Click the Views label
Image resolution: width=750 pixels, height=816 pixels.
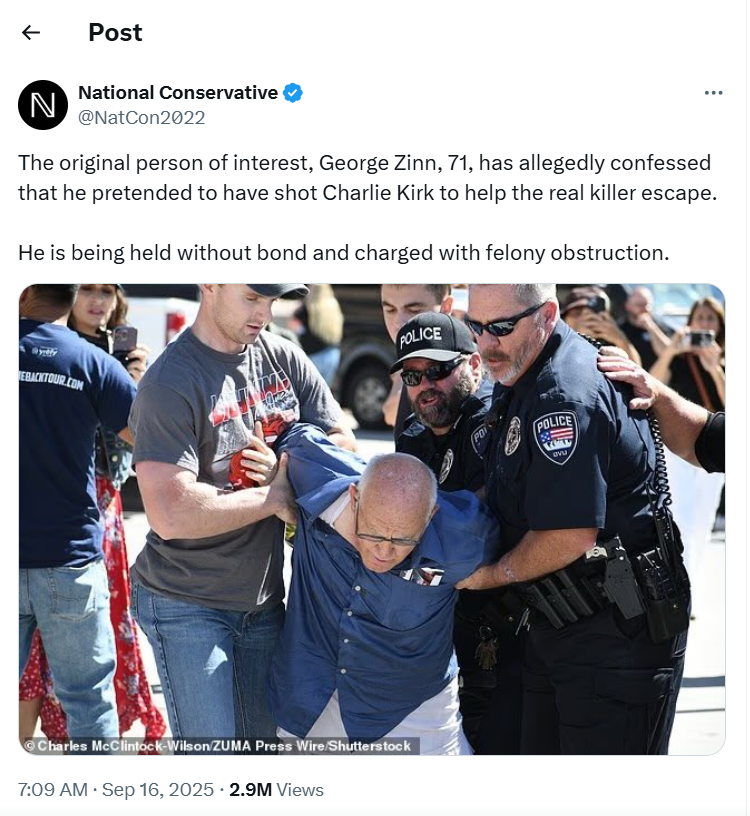coord(300,789)
